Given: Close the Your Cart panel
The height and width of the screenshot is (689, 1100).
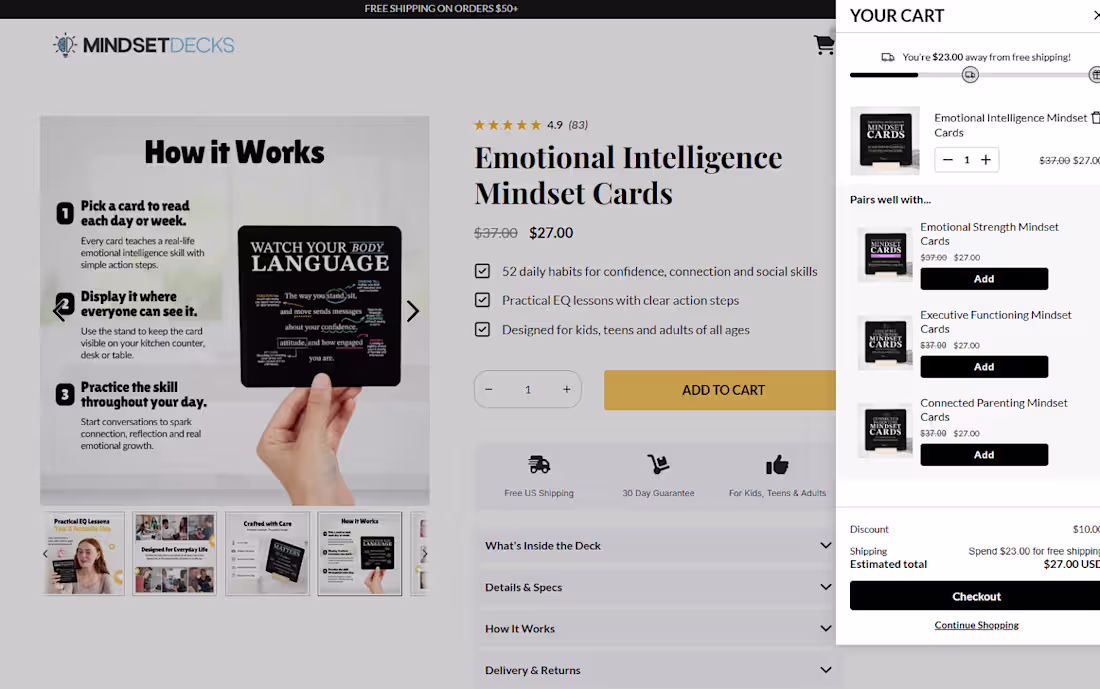Looking at the screenshot, I should click(x=1096, y=15).
